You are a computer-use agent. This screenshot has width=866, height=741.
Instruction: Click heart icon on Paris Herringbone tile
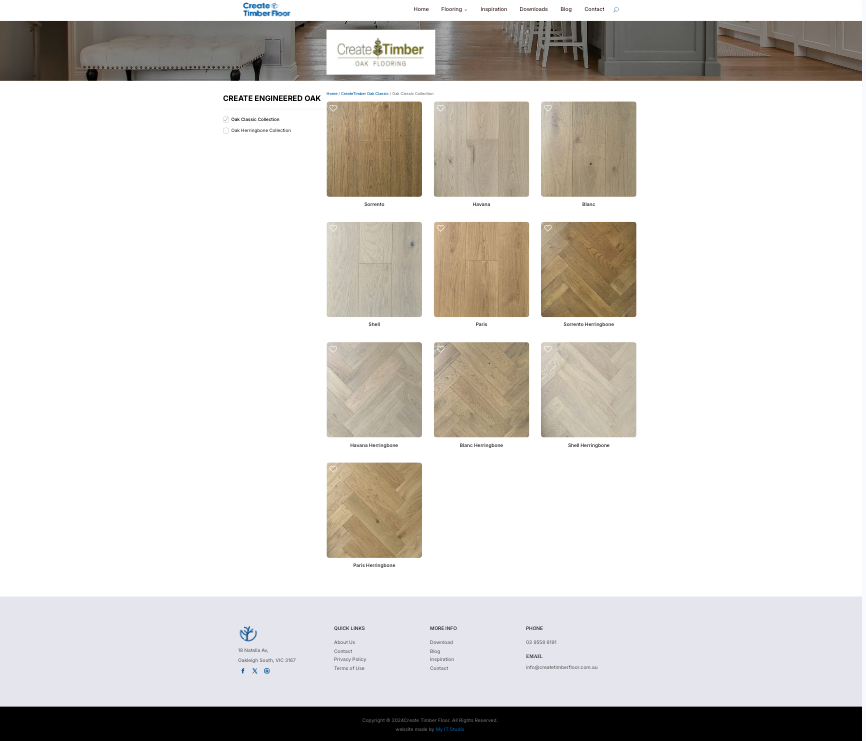pos(334,469)
